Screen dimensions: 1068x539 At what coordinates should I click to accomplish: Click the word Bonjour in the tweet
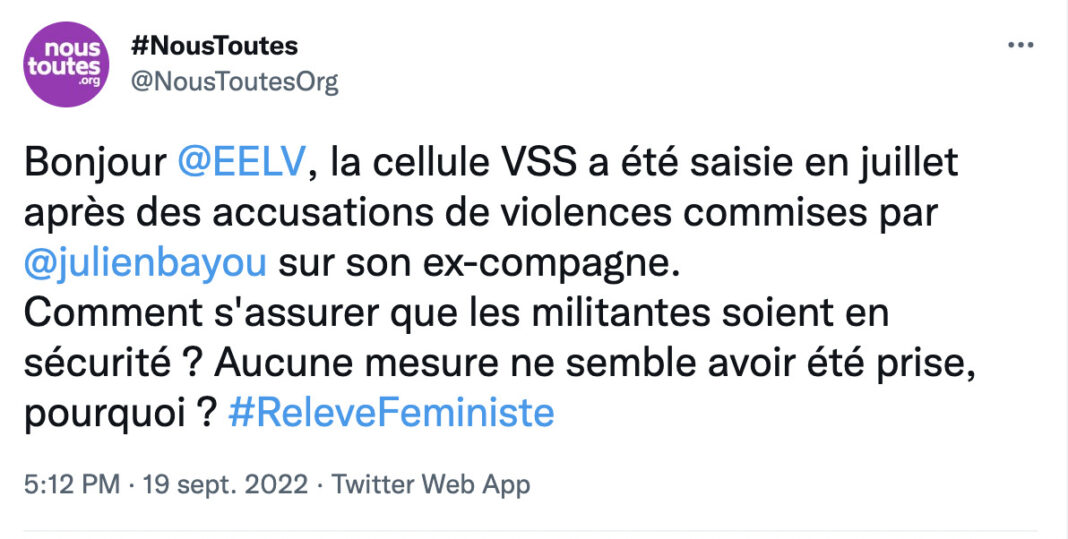(x=95, y=164)
